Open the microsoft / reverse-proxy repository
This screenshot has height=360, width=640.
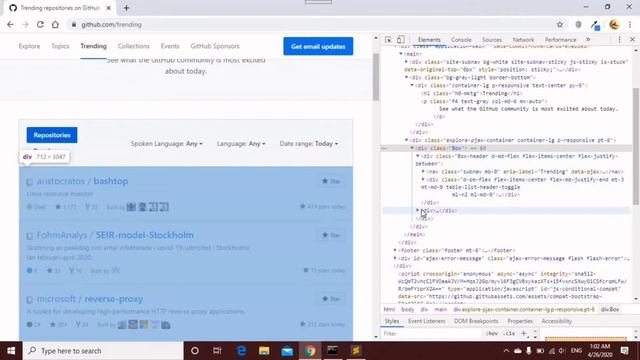click(90, 299)
